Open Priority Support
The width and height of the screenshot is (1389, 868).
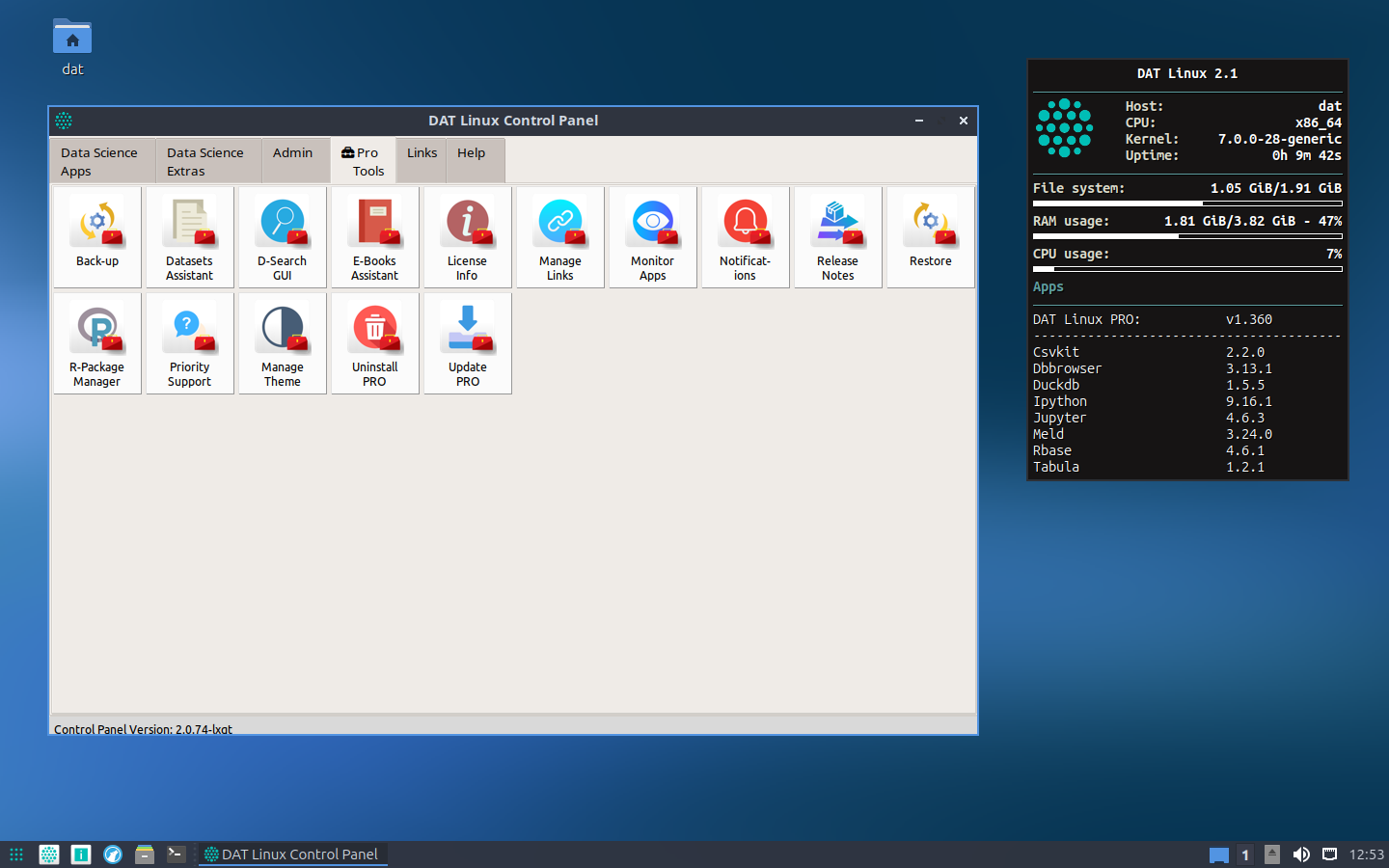click(x=190, y=343)
